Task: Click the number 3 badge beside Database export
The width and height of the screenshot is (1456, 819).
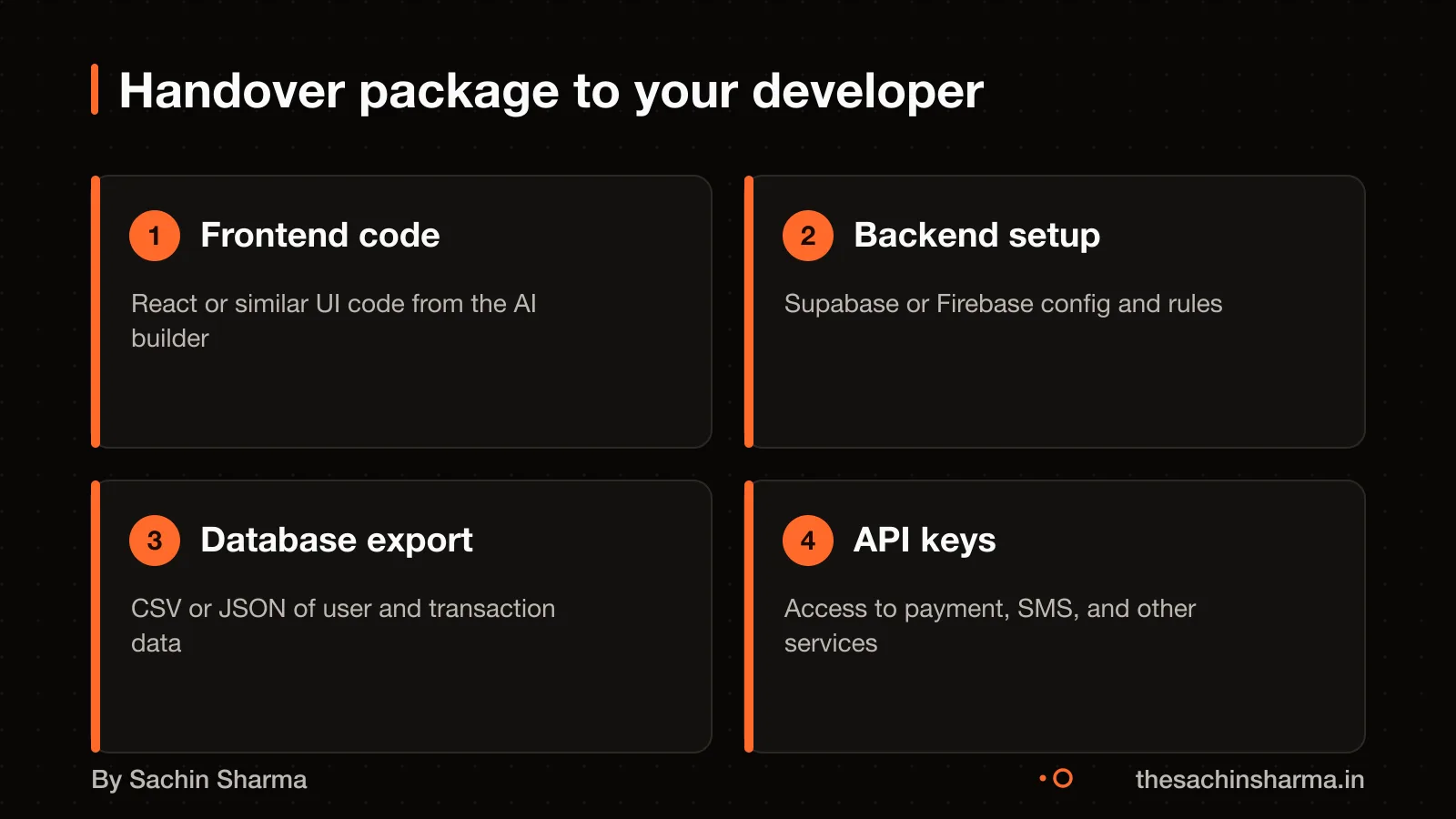Action: click(x=155, y=541)
